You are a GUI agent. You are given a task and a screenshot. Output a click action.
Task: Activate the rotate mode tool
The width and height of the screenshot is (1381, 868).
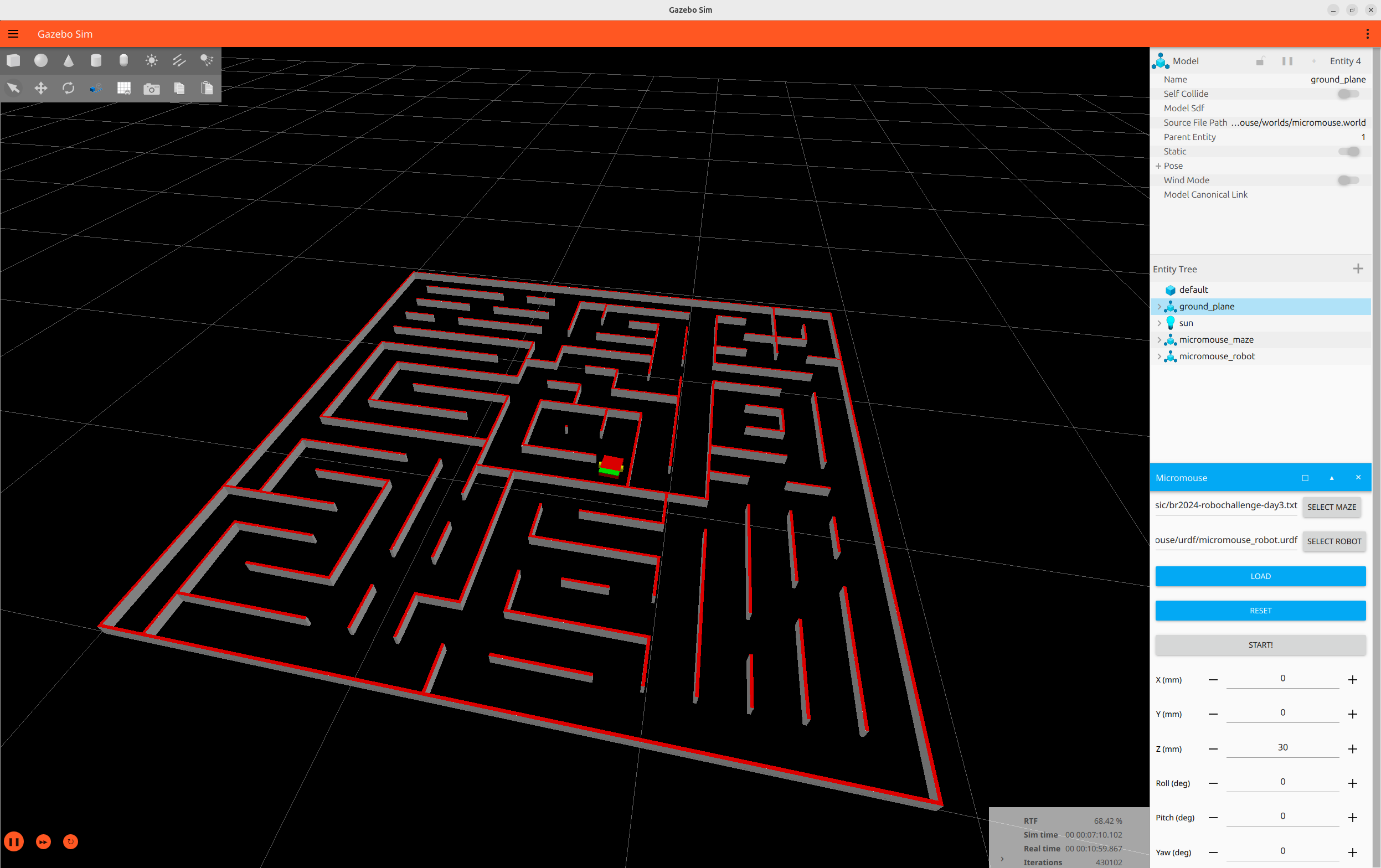[x=68, y=88]
